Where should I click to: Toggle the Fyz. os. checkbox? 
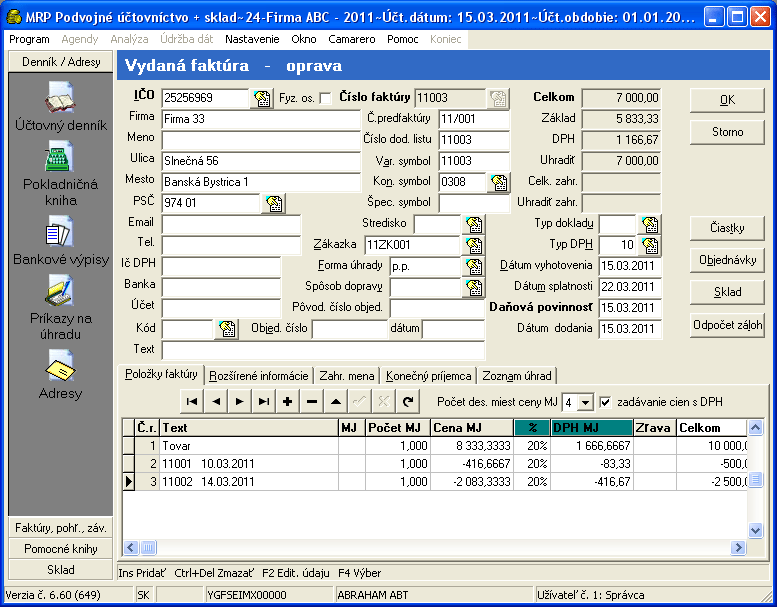325,98
